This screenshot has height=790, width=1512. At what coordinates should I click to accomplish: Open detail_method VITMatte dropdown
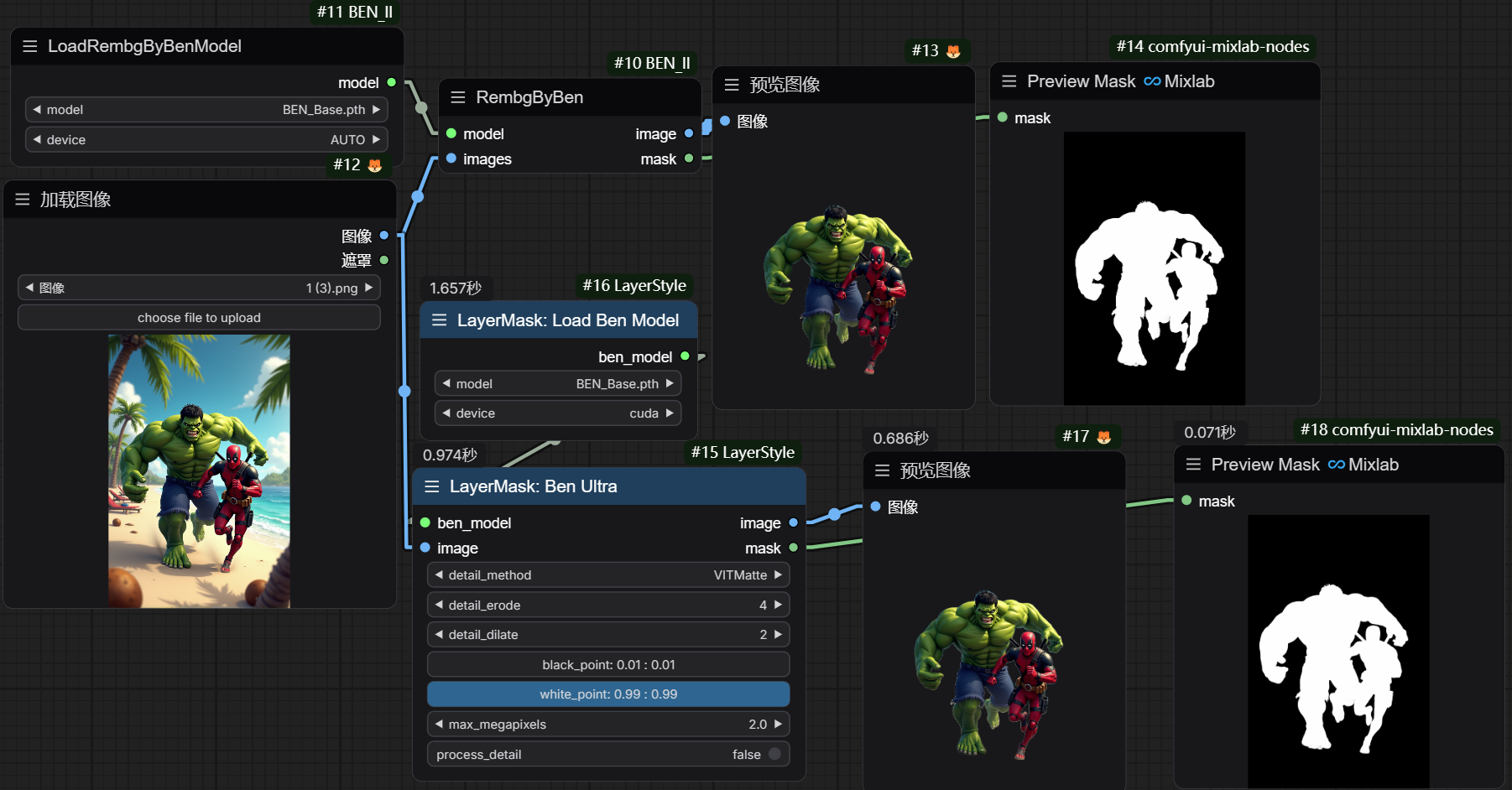608,575
